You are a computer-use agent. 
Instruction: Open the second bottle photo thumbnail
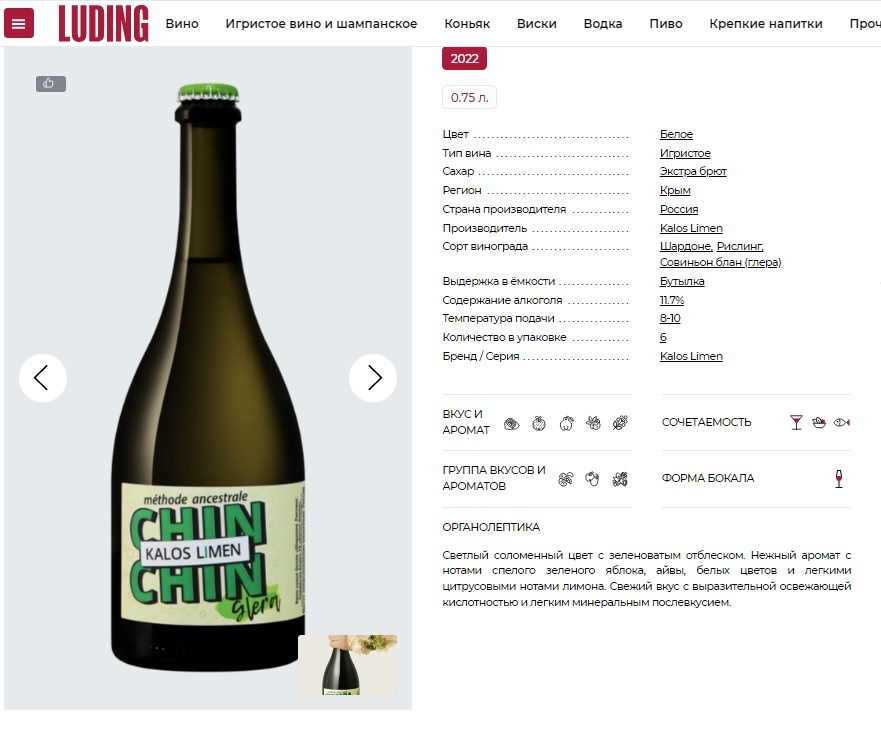tap(348, 665)
